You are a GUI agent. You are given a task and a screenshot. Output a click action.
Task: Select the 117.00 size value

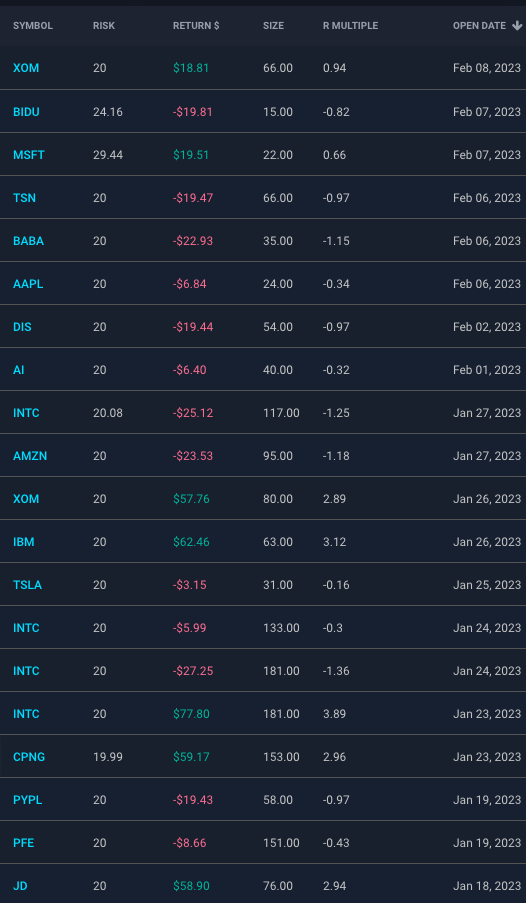click(x=281, y=413)
